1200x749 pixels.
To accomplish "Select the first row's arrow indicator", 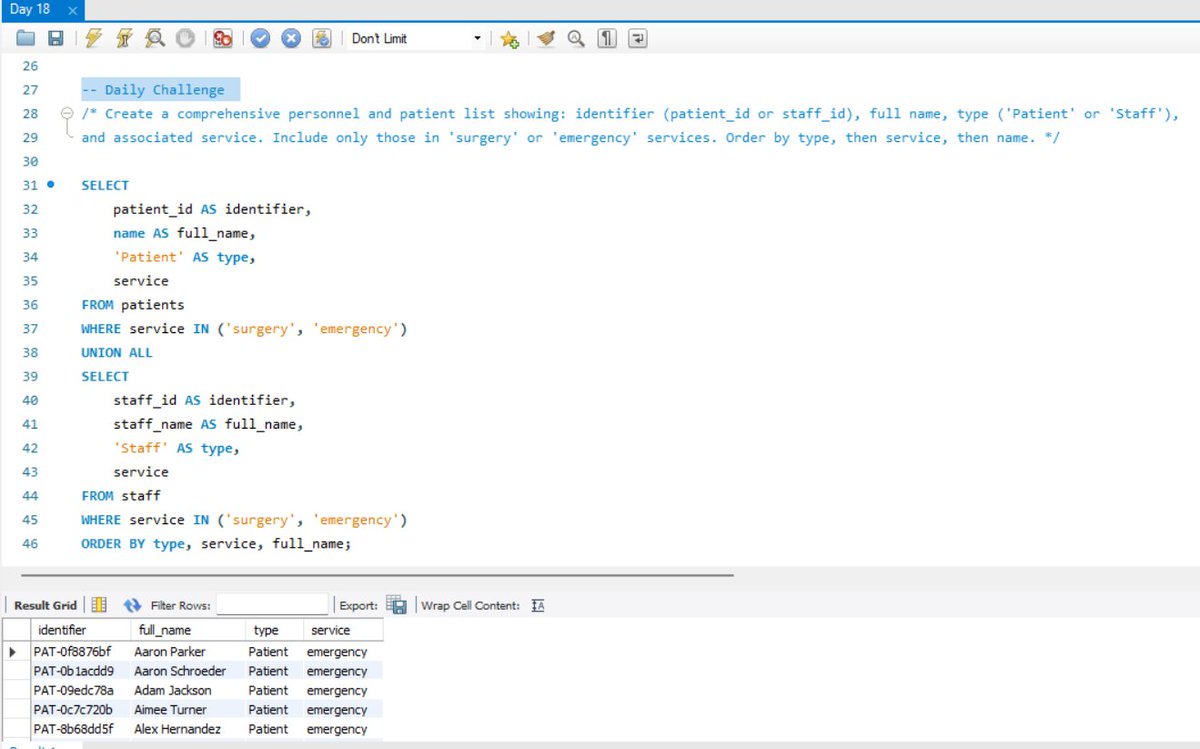I will [15, 652].
